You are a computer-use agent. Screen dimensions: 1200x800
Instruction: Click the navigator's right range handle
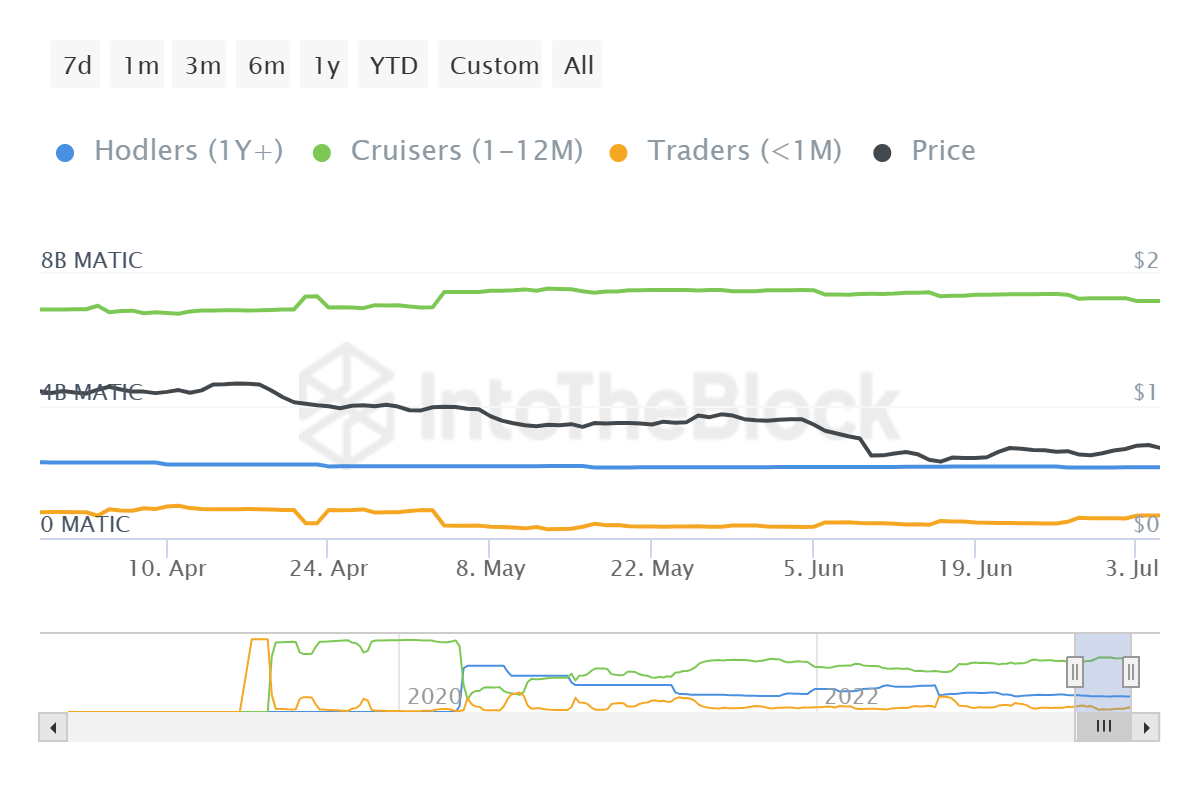pyautogui.click(x=1131, y=671)
